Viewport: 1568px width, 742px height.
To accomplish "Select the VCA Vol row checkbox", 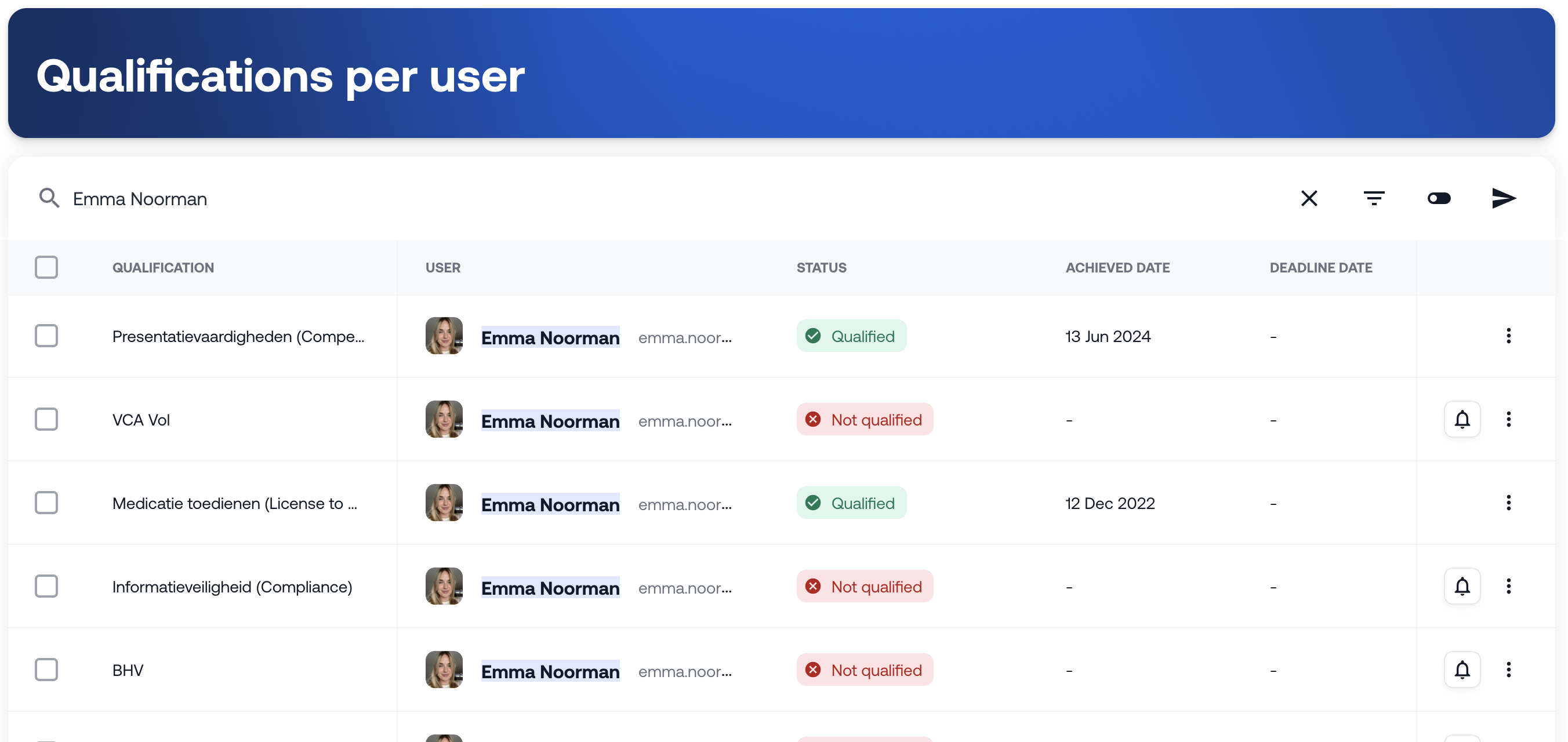I will 46,419.
